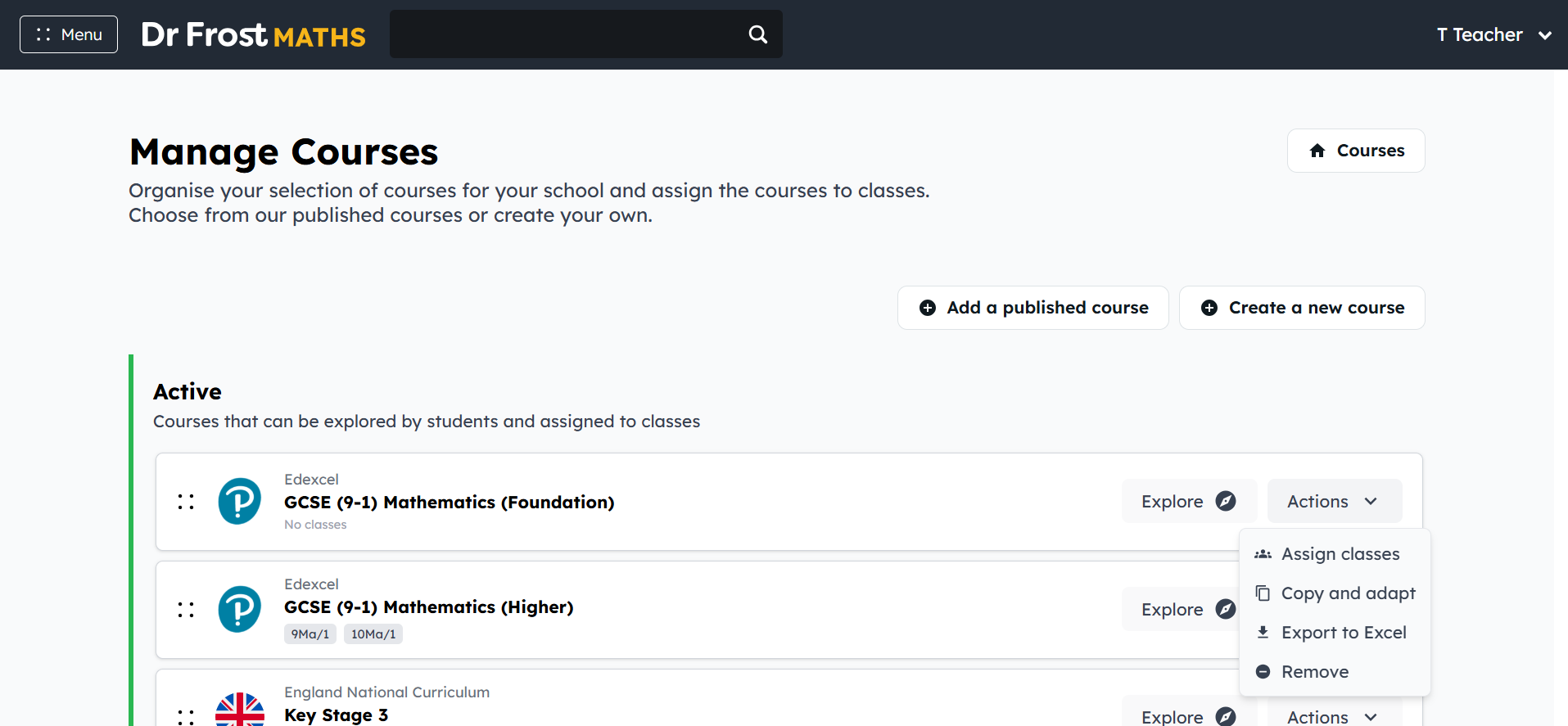This screenshot has width=1568, height=726.
Task: Explore the GCSE Mathematics (Foundation) course
Action: coord(1189,501)
